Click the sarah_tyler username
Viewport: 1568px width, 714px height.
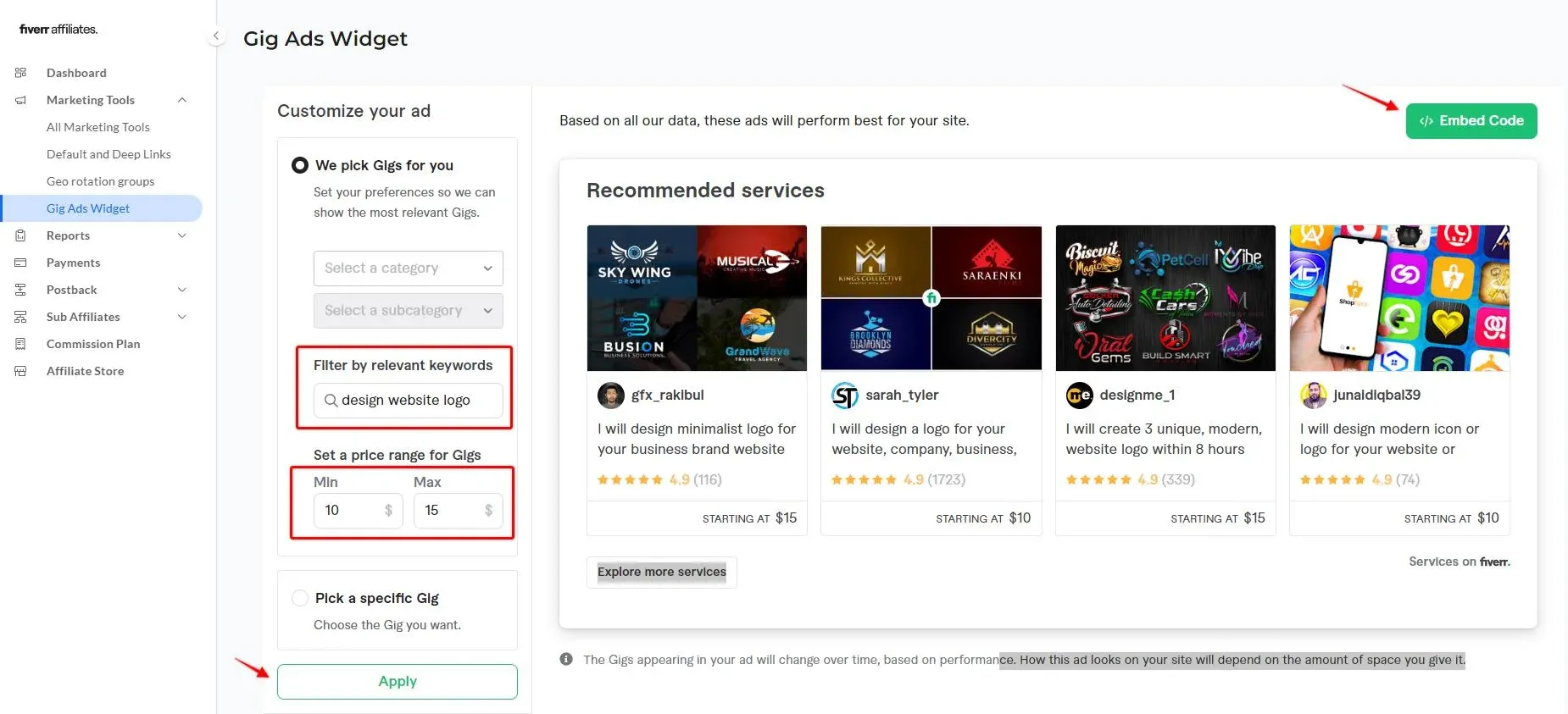(902, 395)
